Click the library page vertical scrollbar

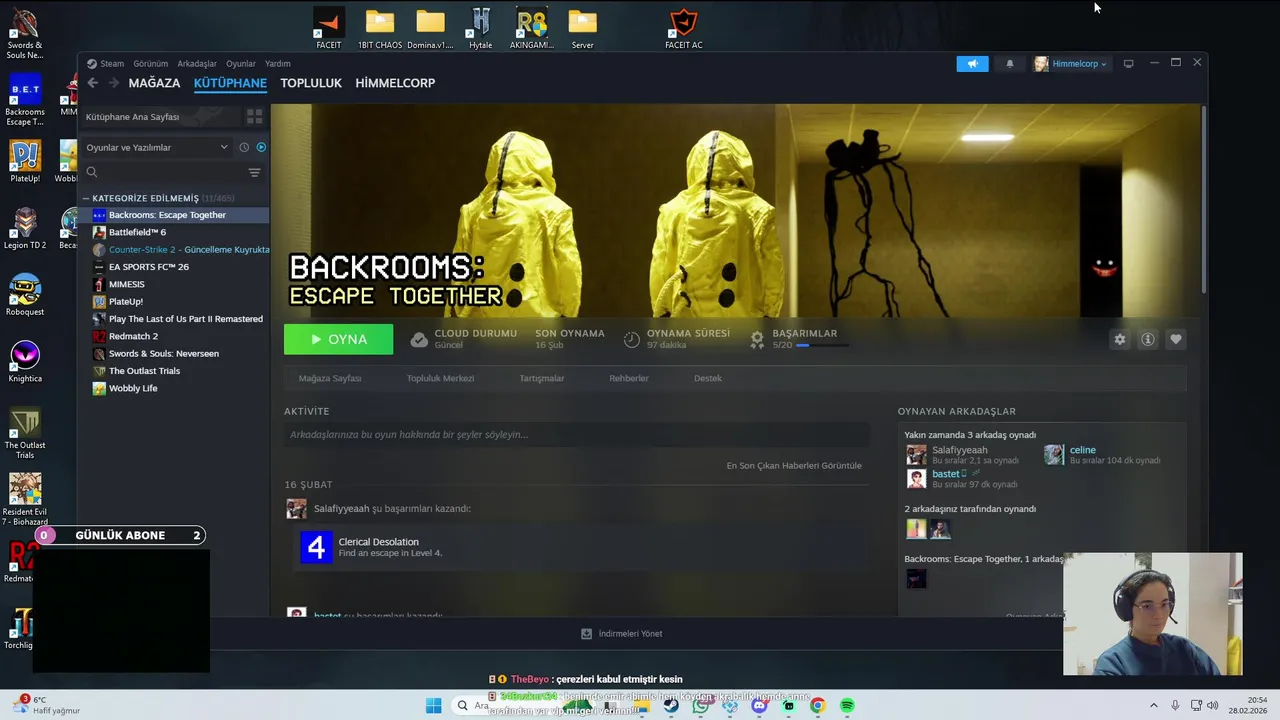click(1203, 200)
